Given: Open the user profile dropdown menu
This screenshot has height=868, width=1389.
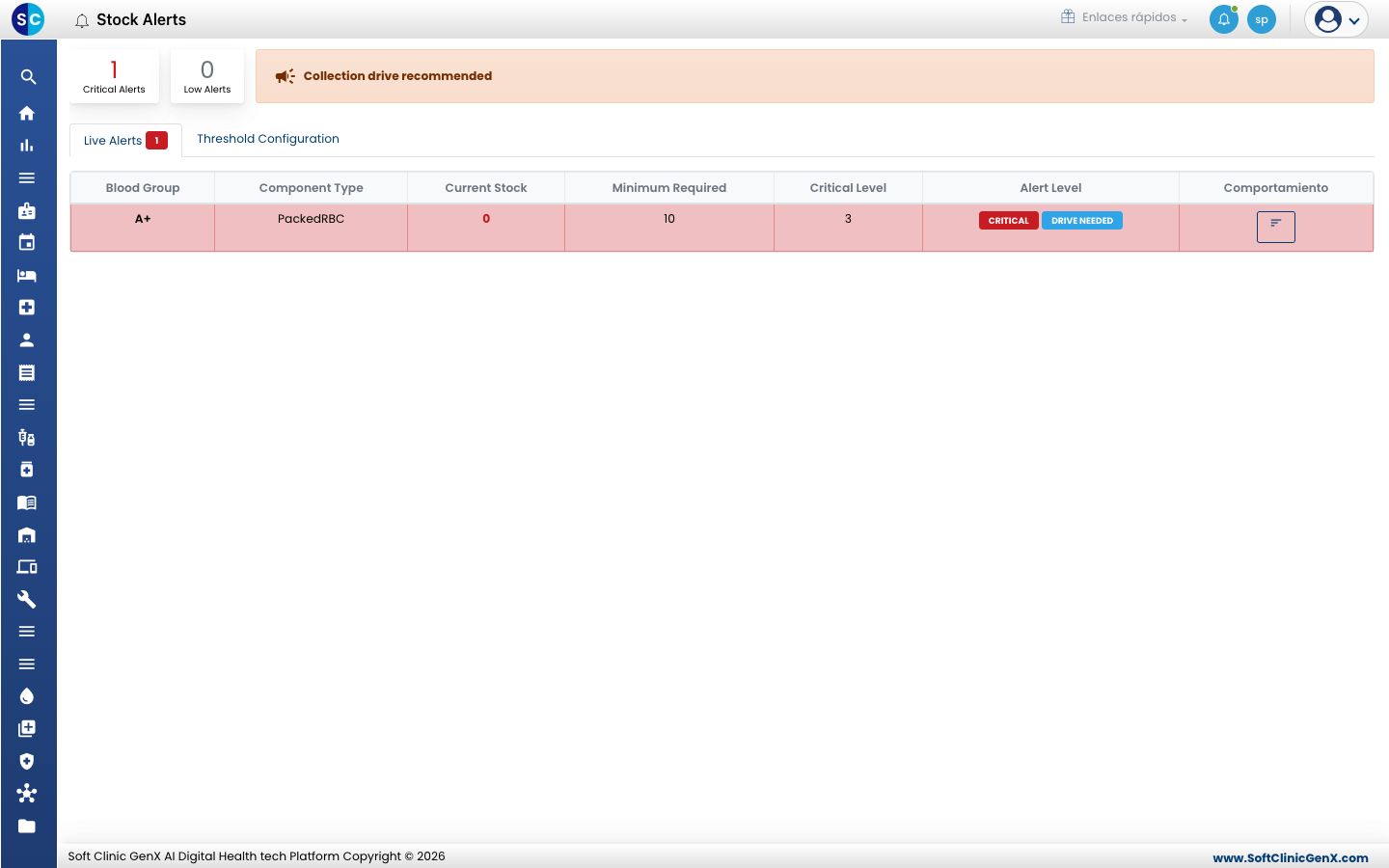Looking at the screenshot, I should click(x=1337, y=19).
